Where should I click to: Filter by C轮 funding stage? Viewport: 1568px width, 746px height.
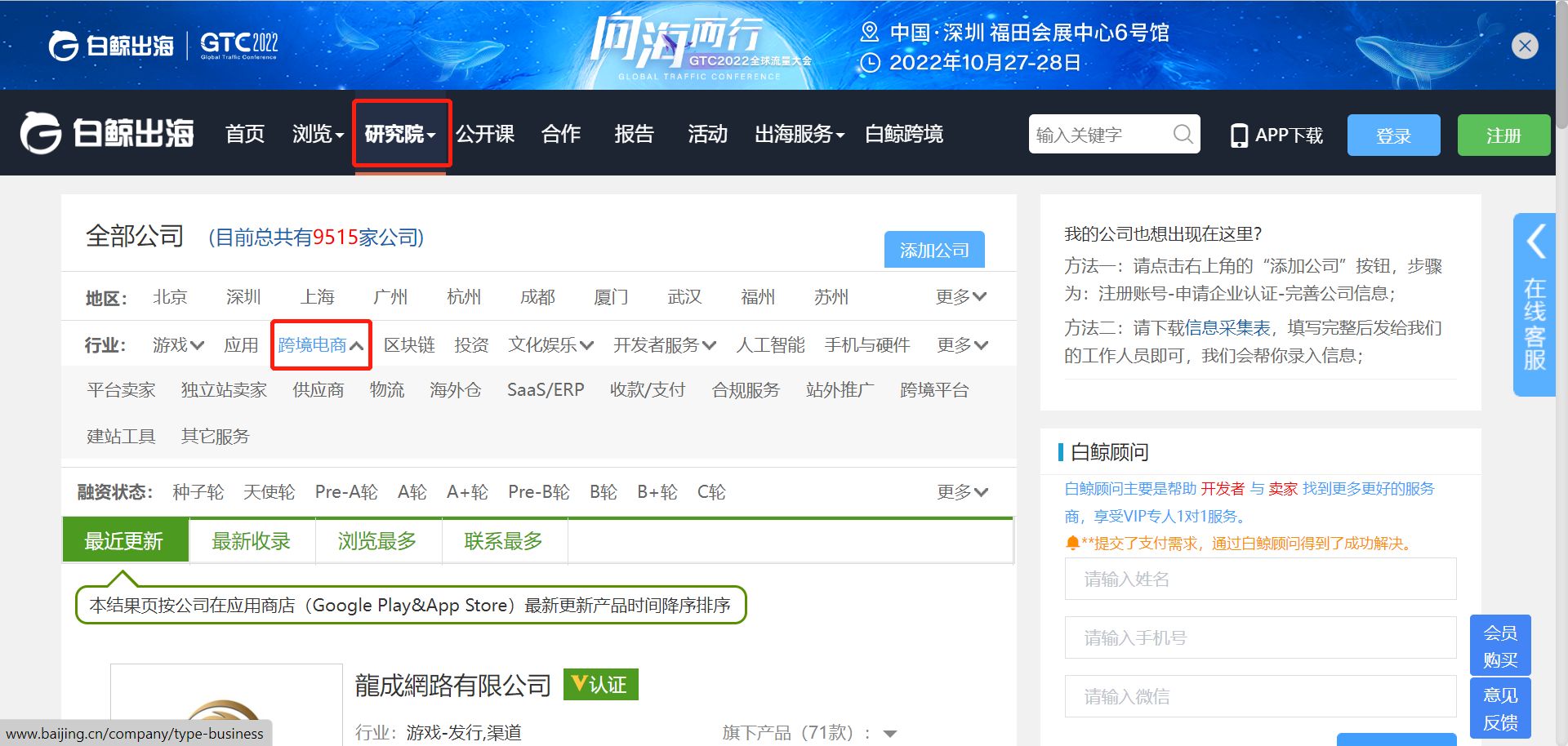(x=711, y=492)
